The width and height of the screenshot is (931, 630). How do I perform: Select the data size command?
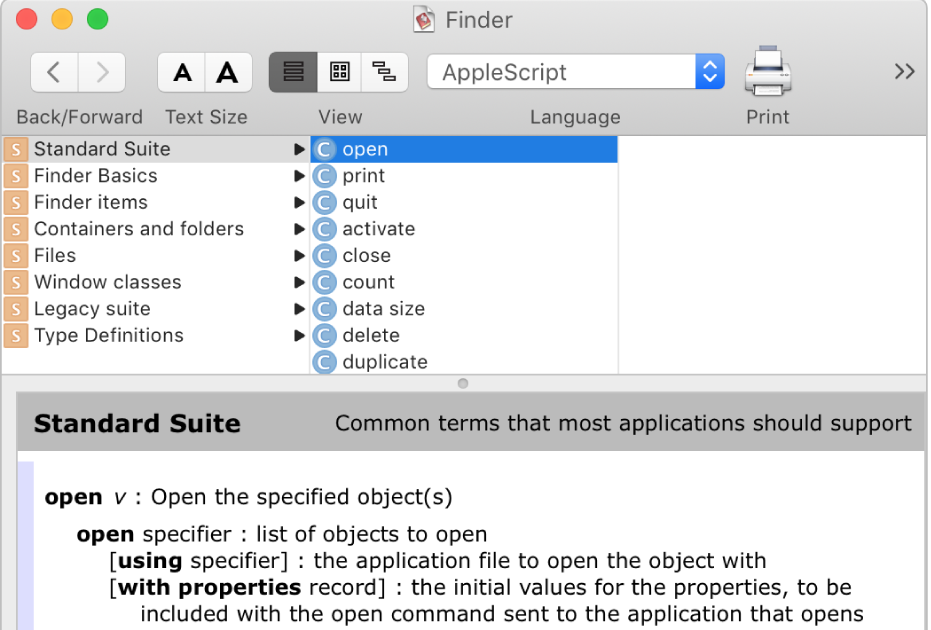[464, 309]
